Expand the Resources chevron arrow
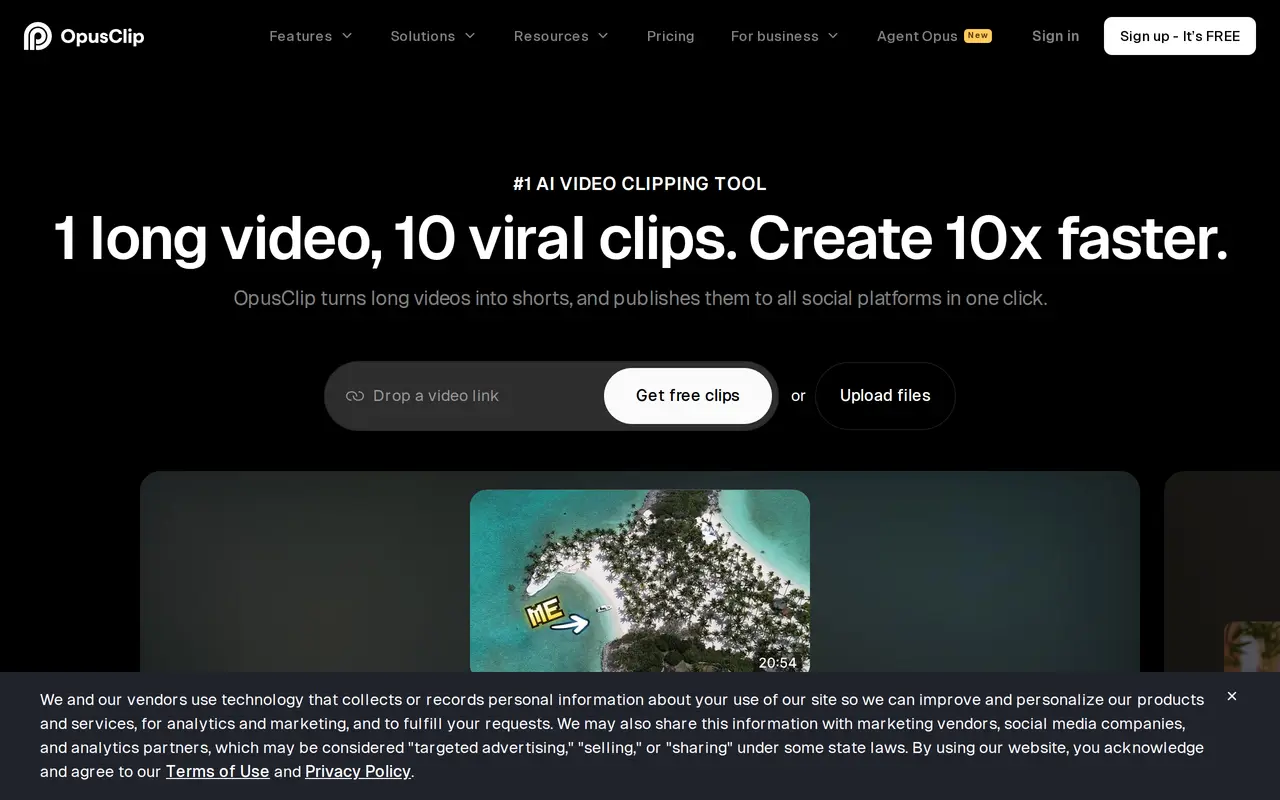This screenshot has height=800, width=1280. (x=603, y=36)
